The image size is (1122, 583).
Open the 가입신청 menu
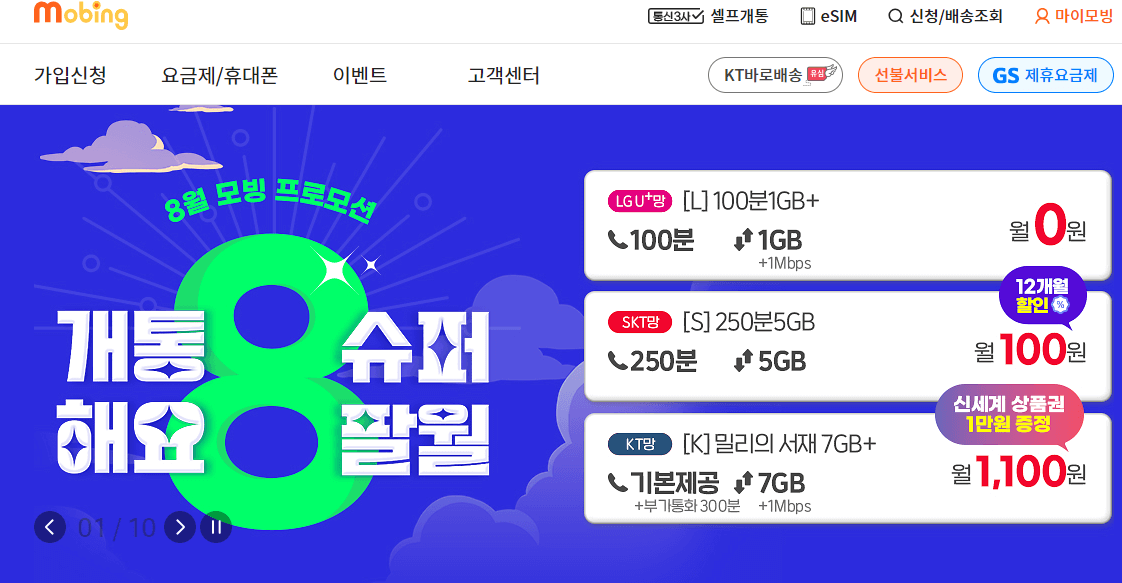click(70, 74)
